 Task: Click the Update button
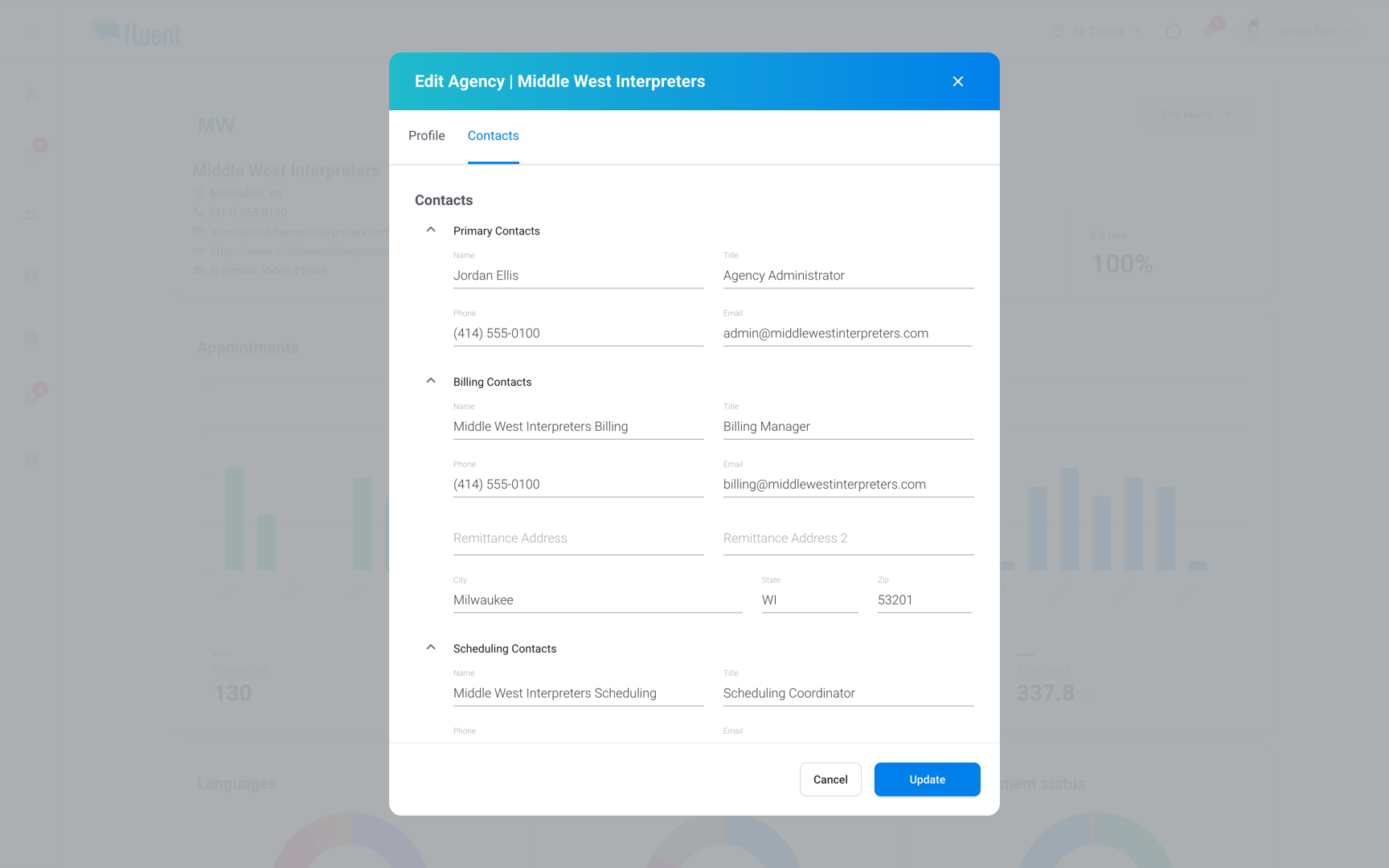[927, 780]
